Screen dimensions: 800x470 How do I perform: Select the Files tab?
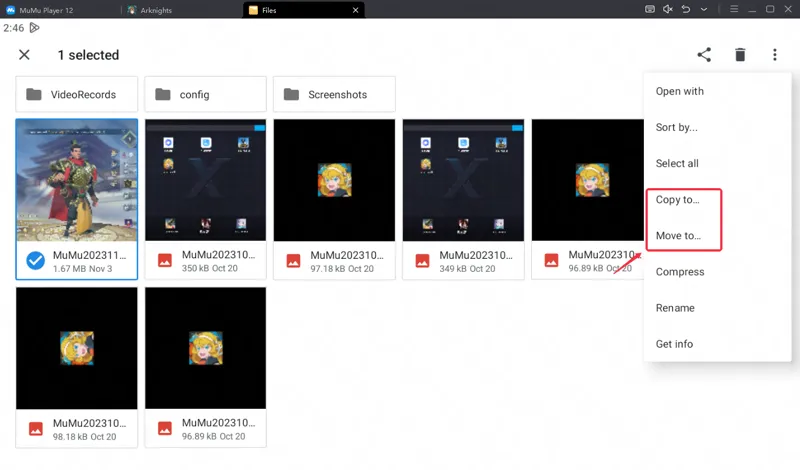click(x=303, y=10)
